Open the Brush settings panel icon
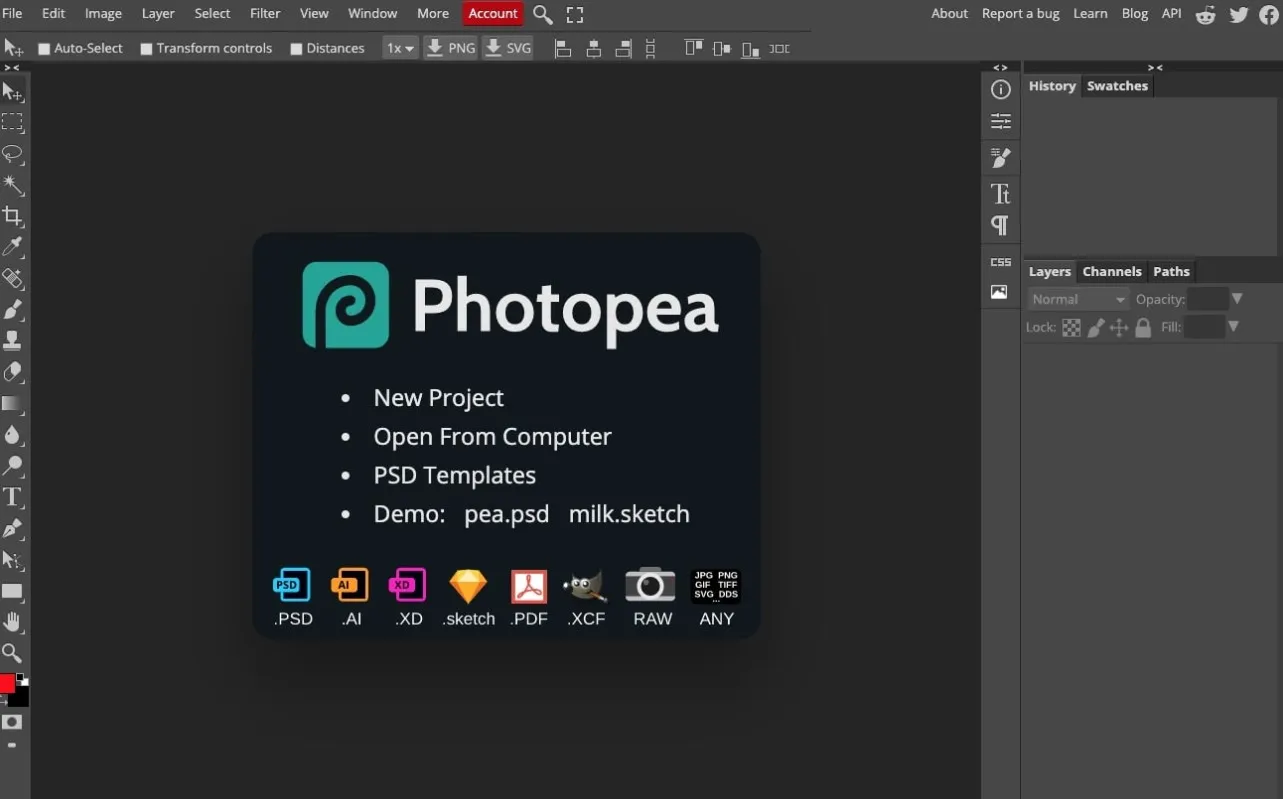 coord(1000,157)
